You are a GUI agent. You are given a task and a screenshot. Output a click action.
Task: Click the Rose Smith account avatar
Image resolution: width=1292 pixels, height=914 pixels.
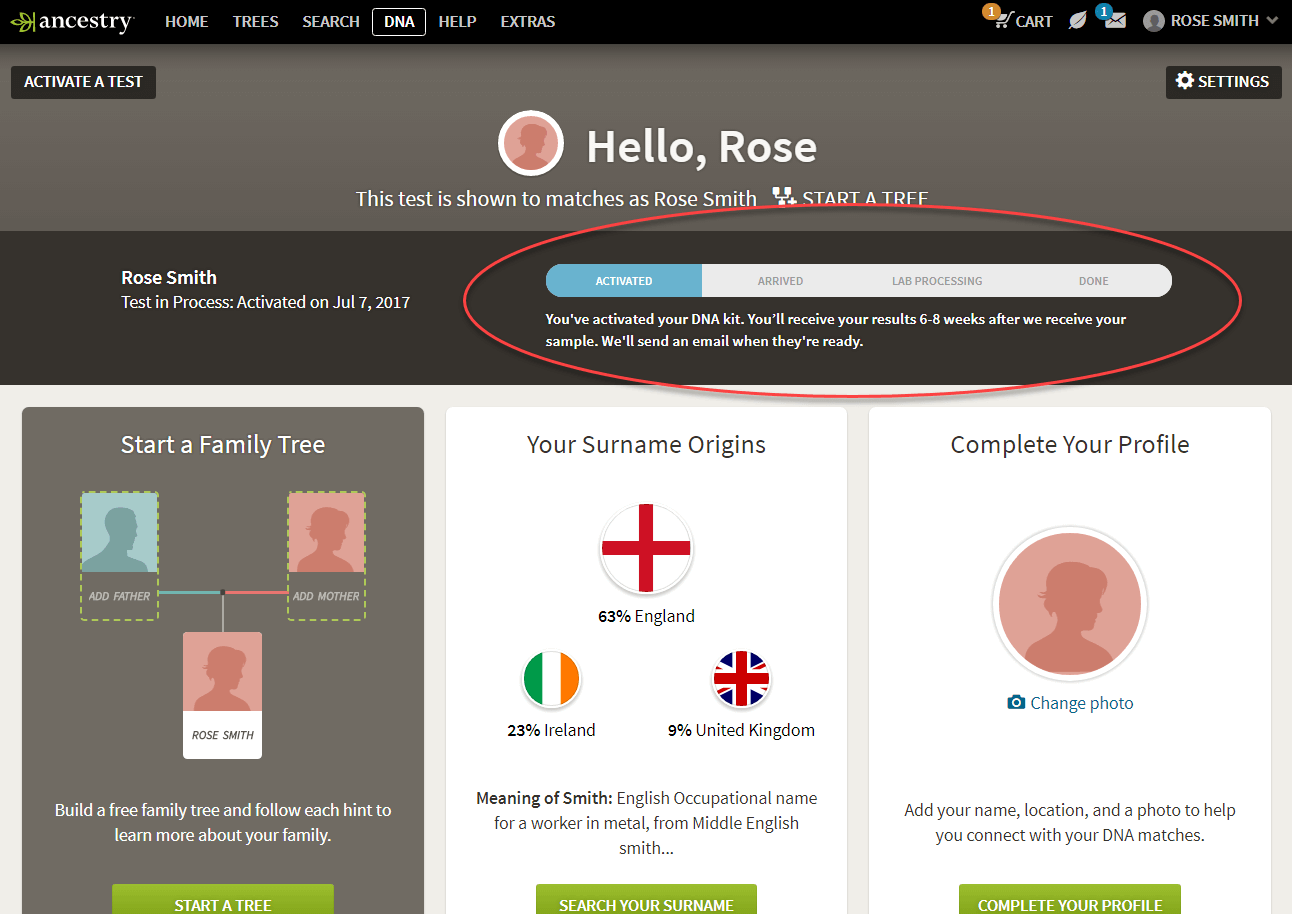(1154, 21)
